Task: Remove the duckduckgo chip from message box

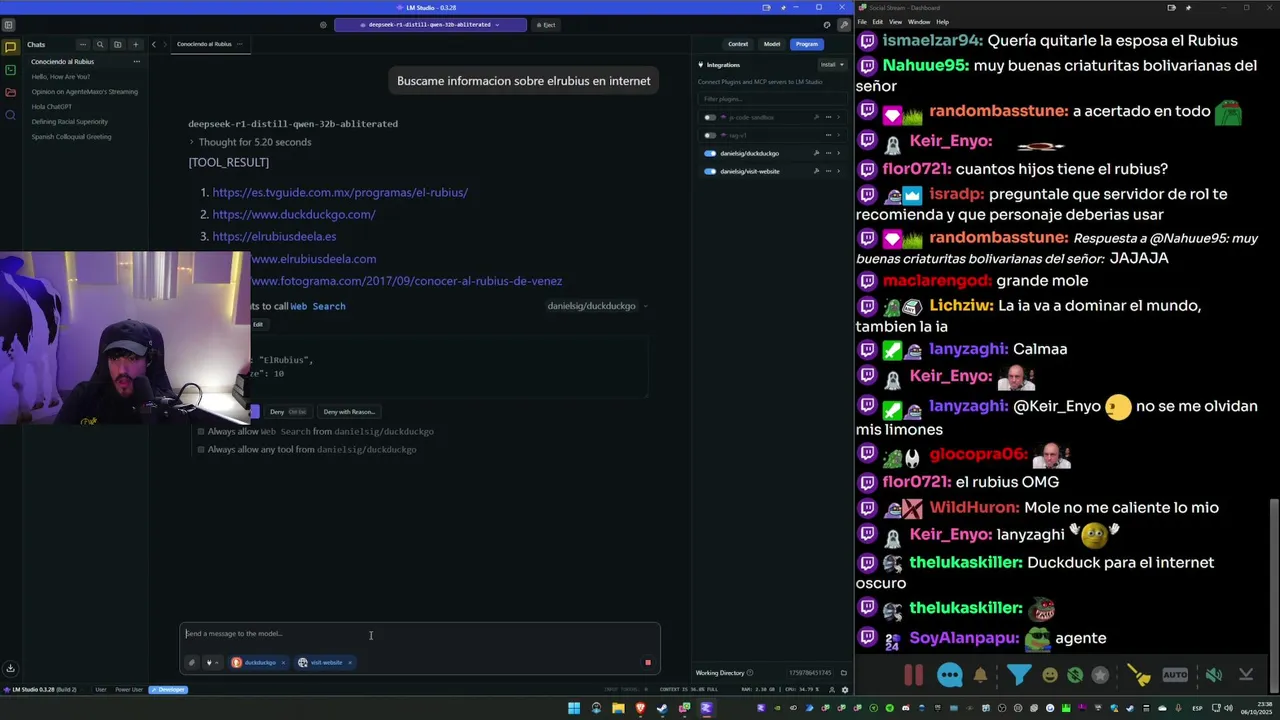Action: click(x=283, y=662)
